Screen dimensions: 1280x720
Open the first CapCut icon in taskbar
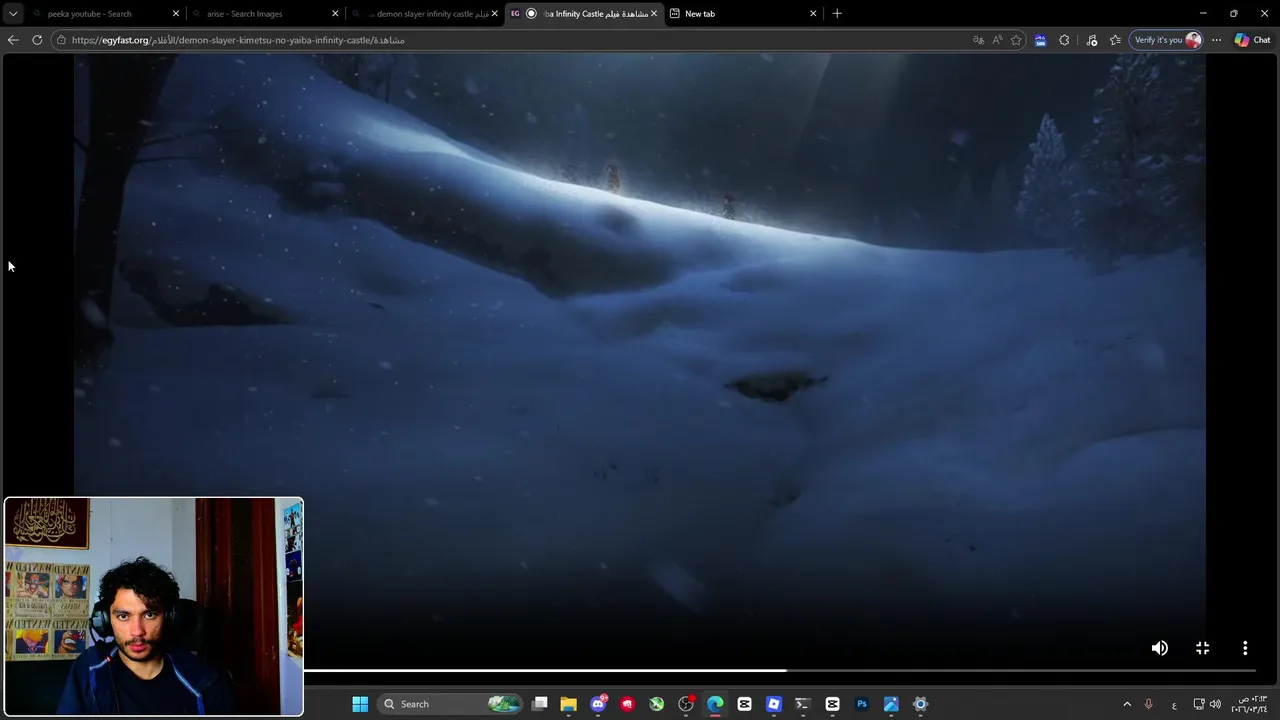(x=744, y=704)
